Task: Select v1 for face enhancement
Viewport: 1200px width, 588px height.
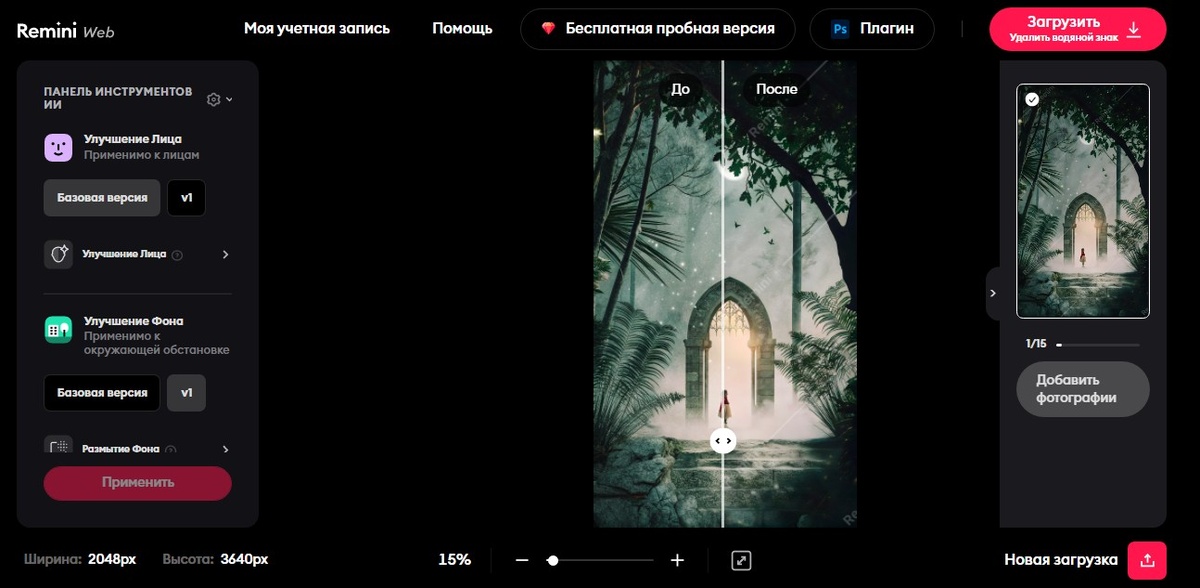Action: click(x=186, y=198)
